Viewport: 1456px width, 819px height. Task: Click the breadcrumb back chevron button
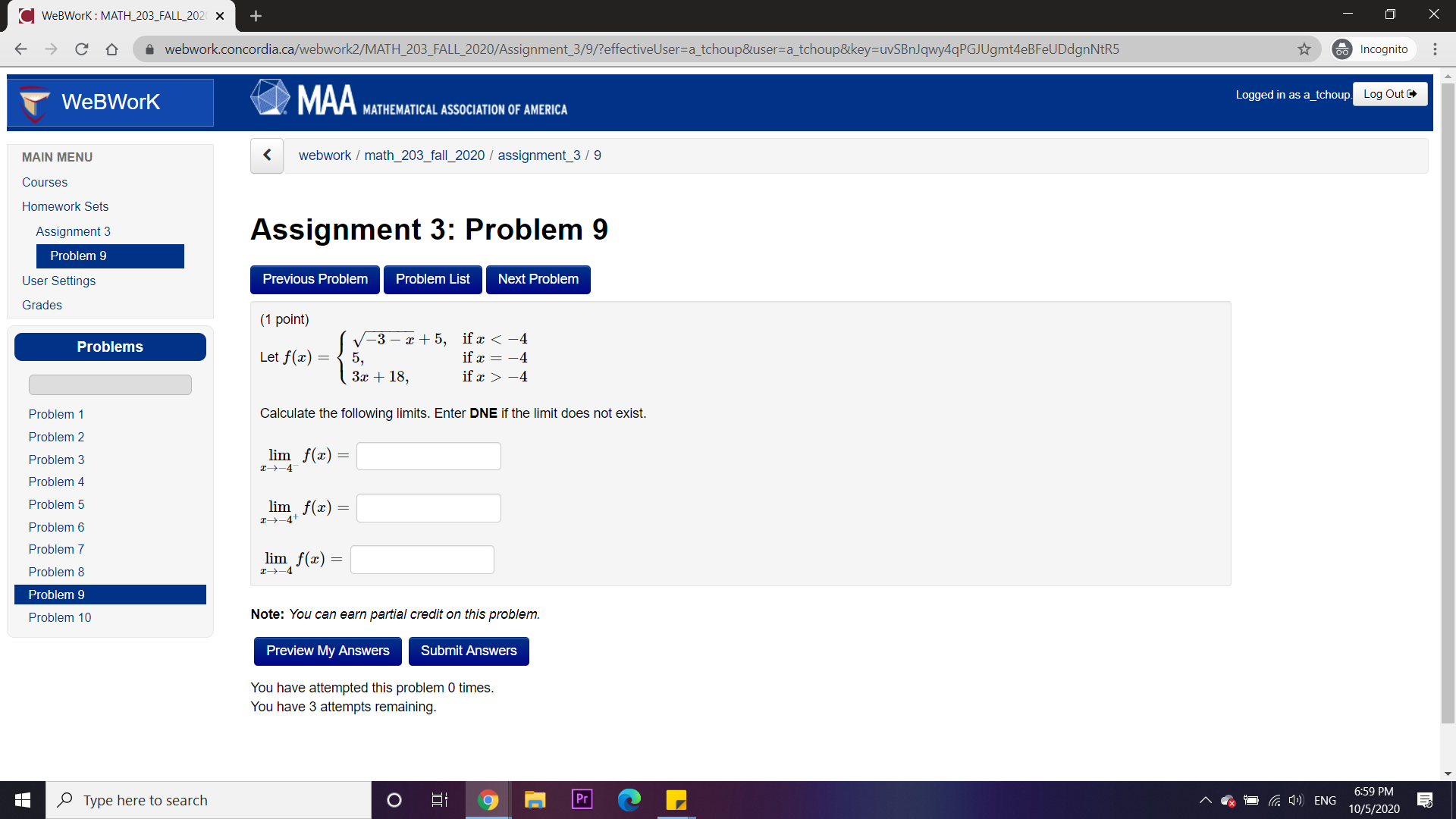(267, 155)
